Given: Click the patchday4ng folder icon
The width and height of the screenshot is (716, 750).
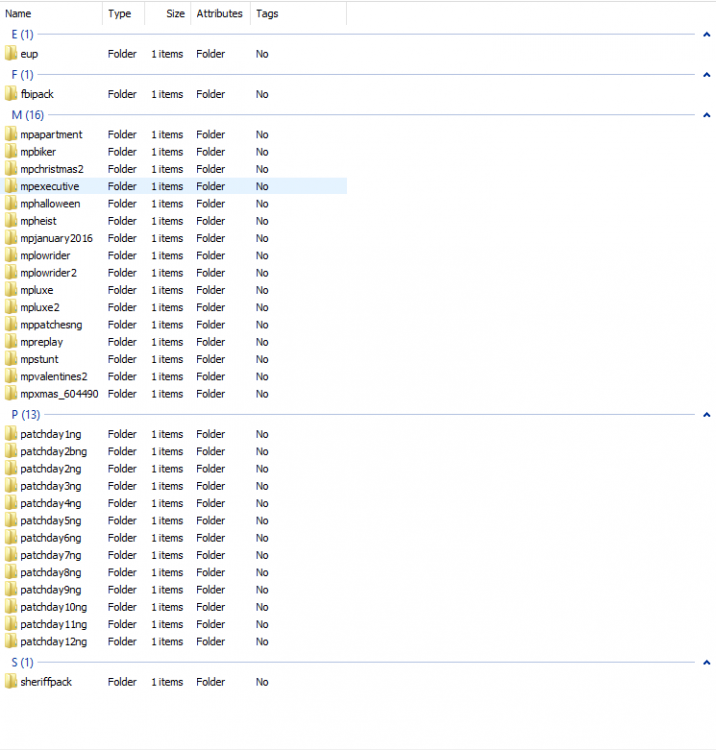Looking at the screenshot, I should (11, 503).
